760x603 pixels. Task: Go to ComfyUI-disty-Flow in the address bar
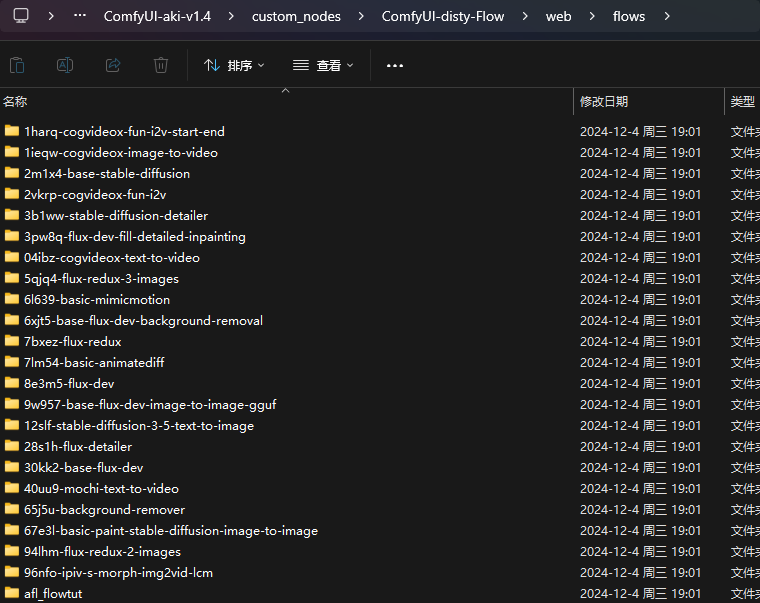pos(443,16)
